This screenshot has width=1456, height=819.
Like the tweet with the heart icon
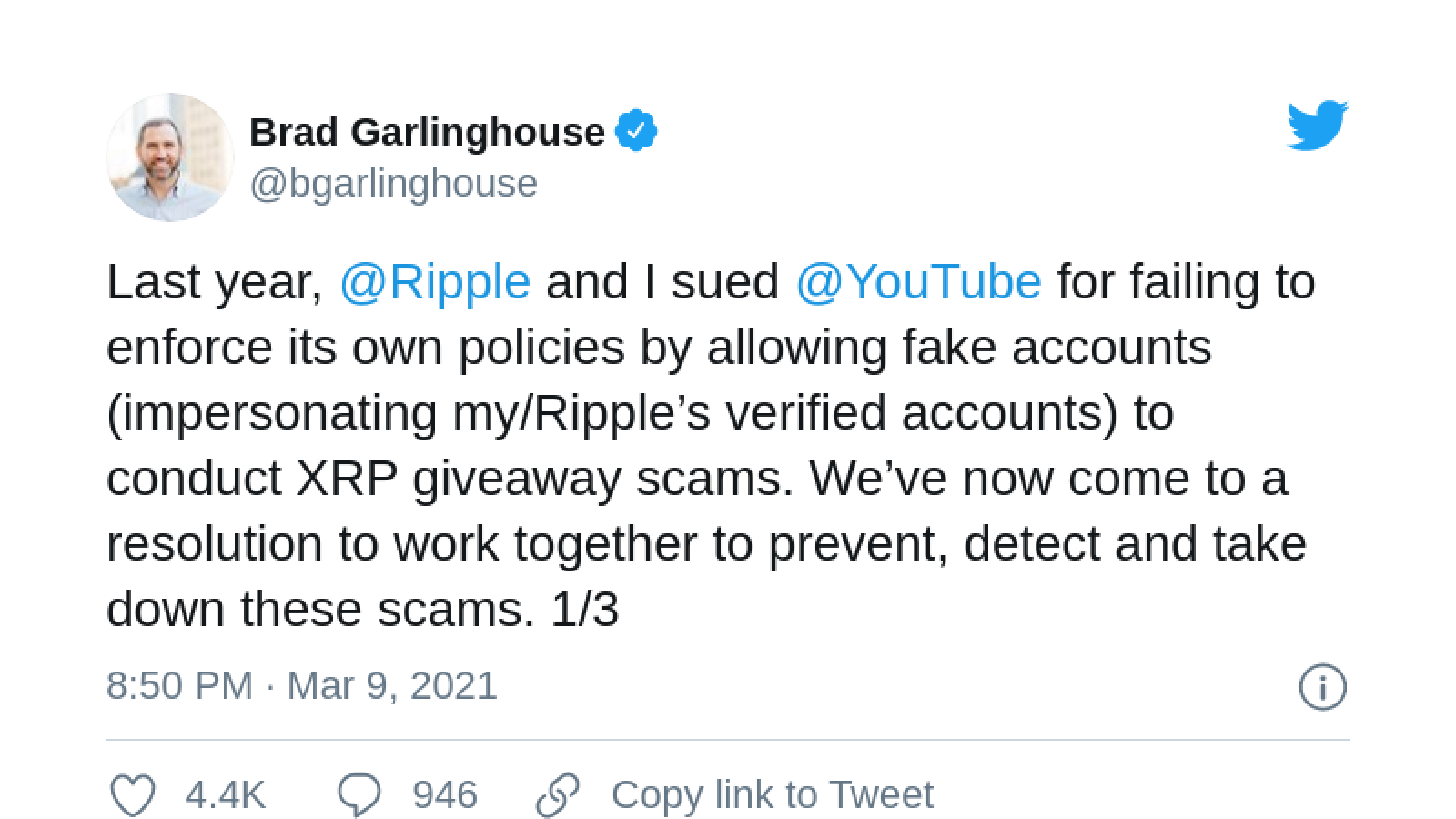(x=133, y=794)
